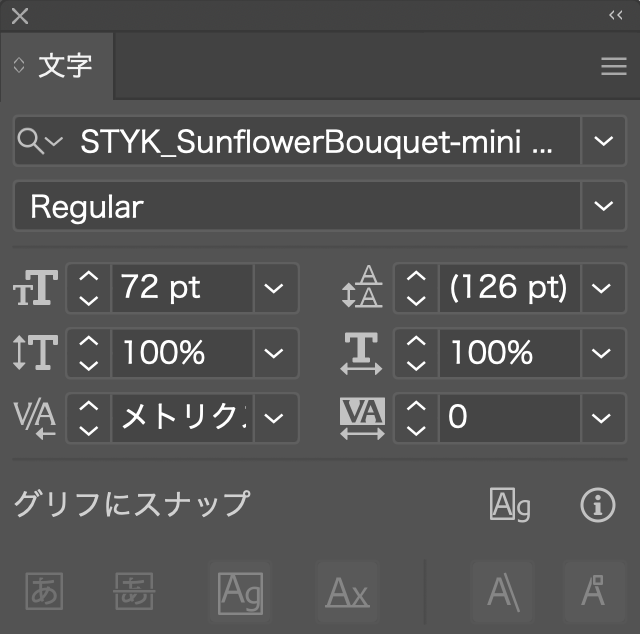Click the font size tT icon

pyautogui.click(x=36, y=288)
